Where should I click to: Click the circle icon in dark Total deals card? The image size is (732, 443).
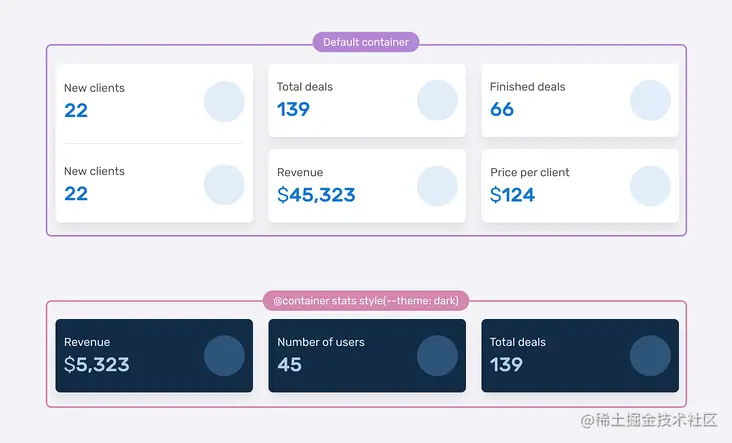point(650,356)
